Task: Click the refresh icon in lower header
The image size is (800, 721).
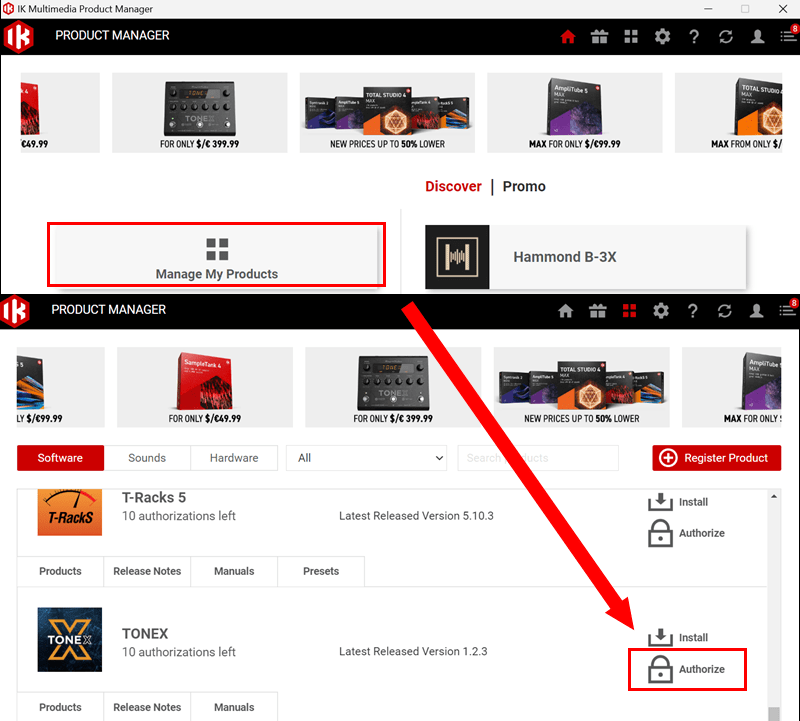Action: 724,311
